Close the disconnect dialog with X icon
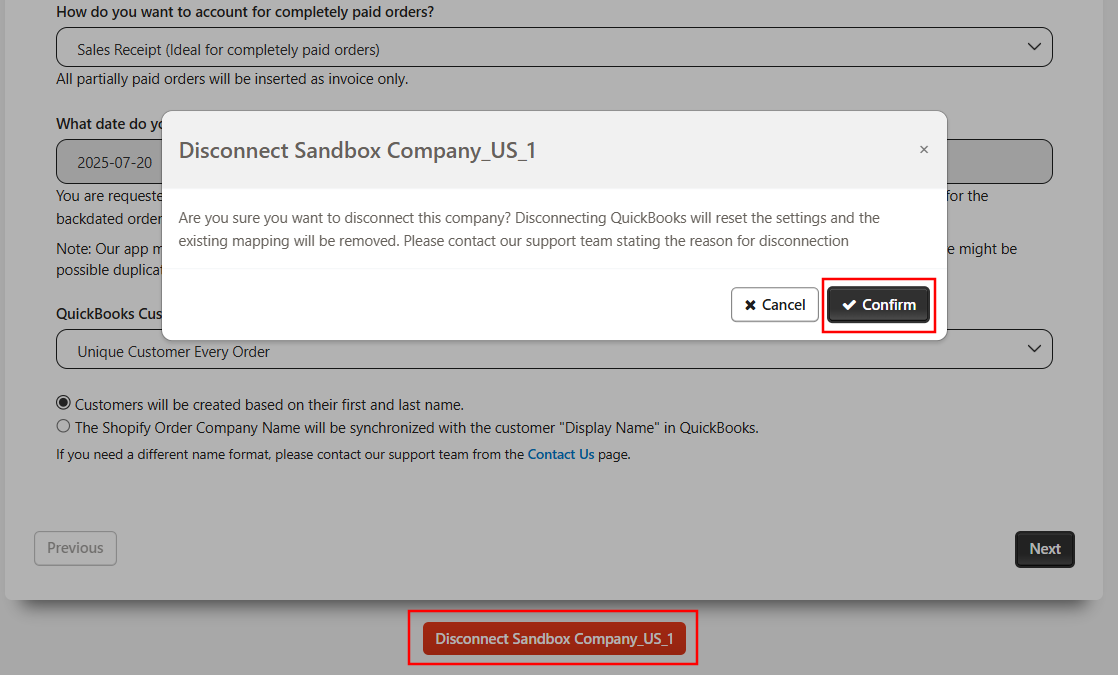 [x=923, y=150]
